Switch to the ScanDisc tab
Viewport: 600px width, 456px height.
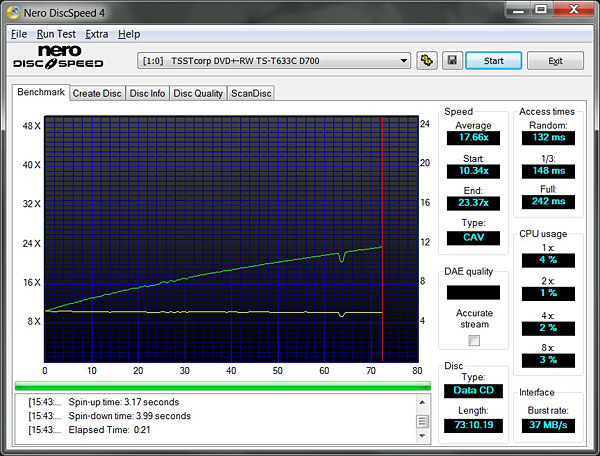pos(250,94)
